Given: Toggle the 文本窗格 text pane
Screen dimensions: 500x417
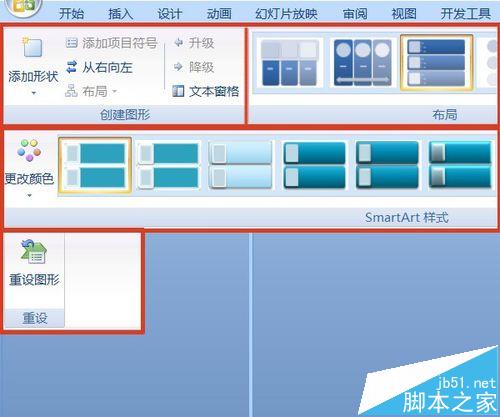Looking at the screenshot, I should click(x=206, y=91).
